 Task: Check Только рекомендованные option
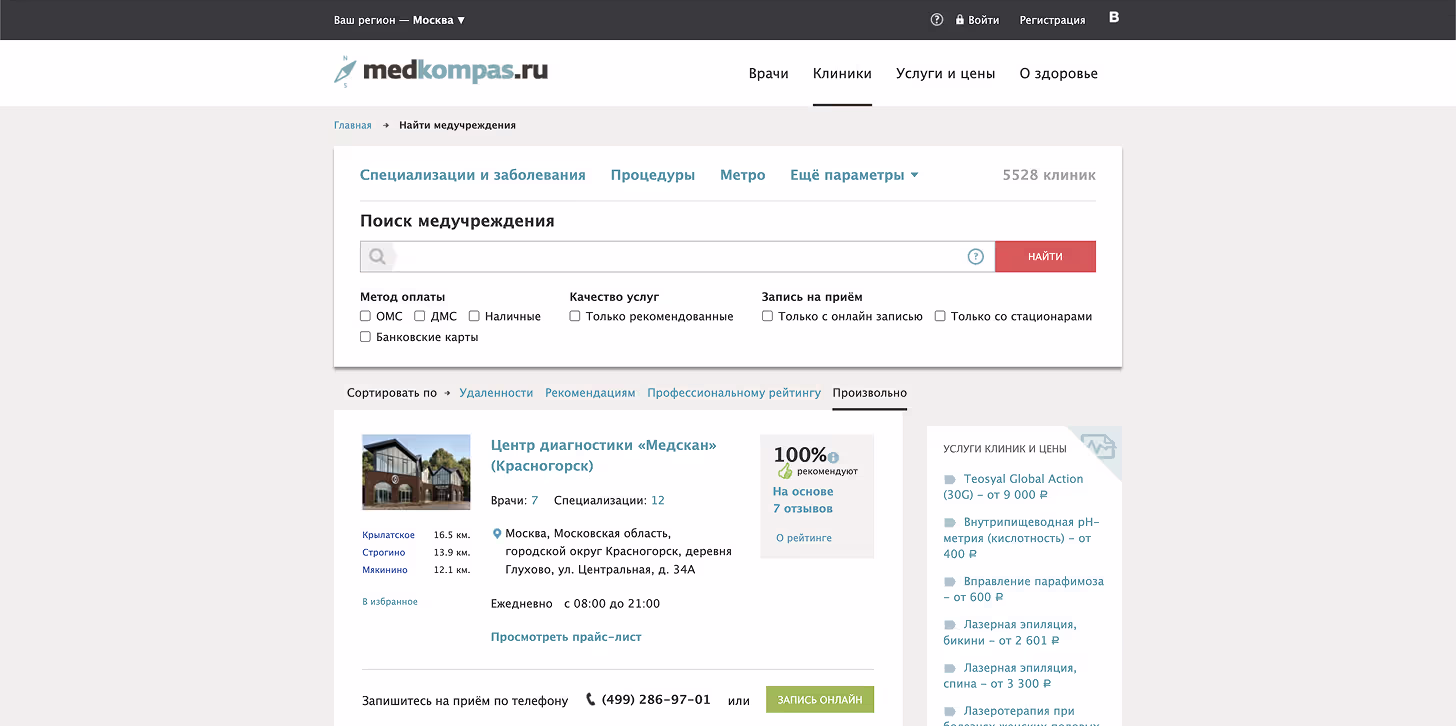click(575, 316)
